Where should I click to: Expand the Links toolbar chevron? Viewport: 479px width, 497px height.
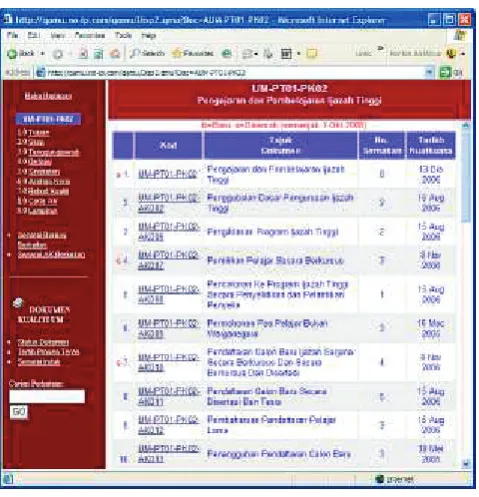pyautogui.click(x=380, y=48)
